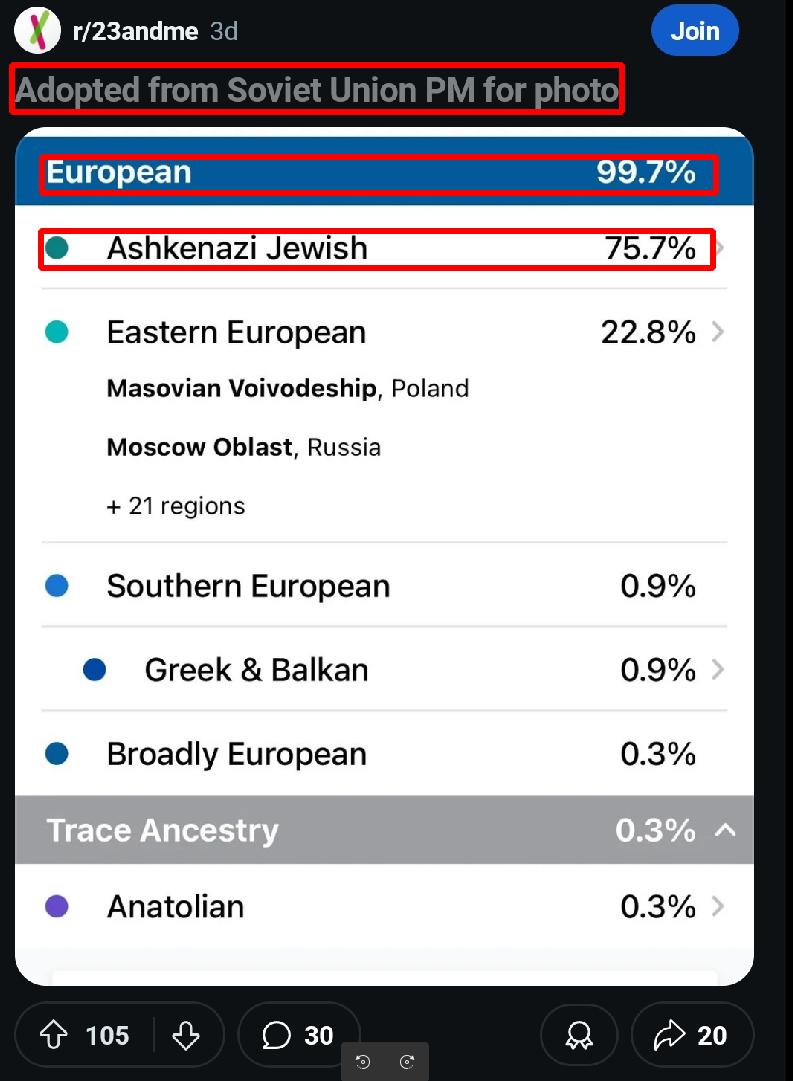Click the 23andme subreddit avatar icon
793x1081 pixels.
click(38, 30)
